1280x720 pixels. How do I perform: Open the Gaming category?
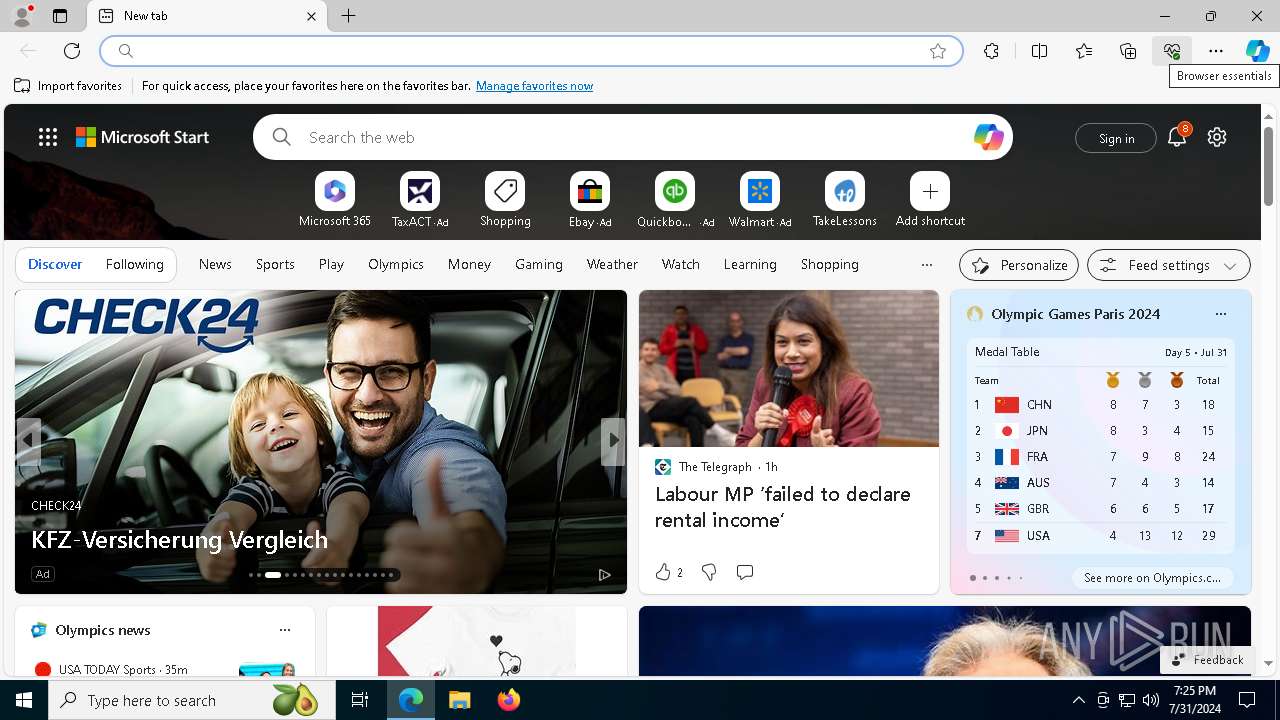pyautogui.click(x=539, y=264)
